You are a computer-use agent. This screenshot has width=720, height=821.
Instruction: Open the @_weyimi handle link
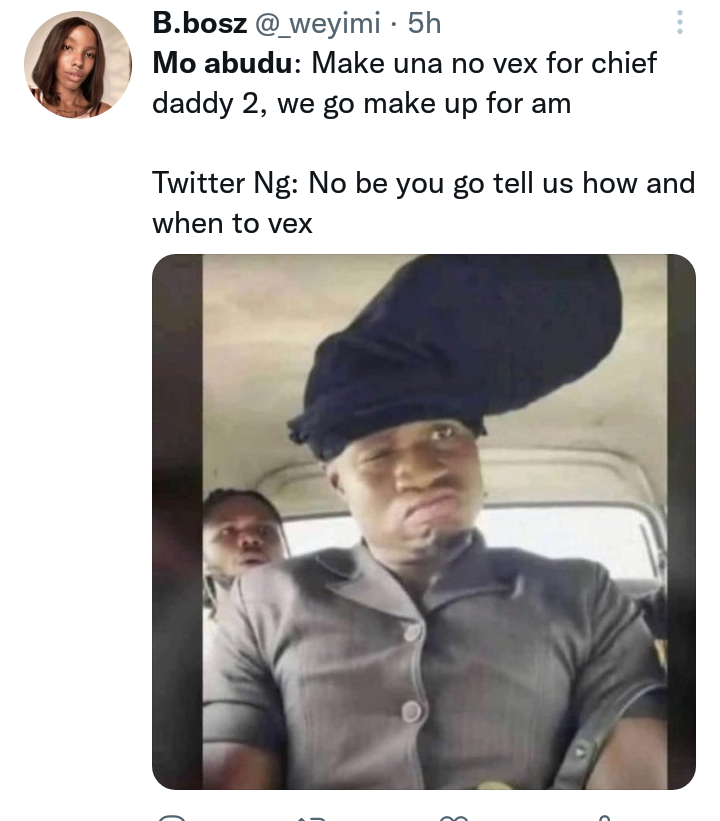point(317,24)
